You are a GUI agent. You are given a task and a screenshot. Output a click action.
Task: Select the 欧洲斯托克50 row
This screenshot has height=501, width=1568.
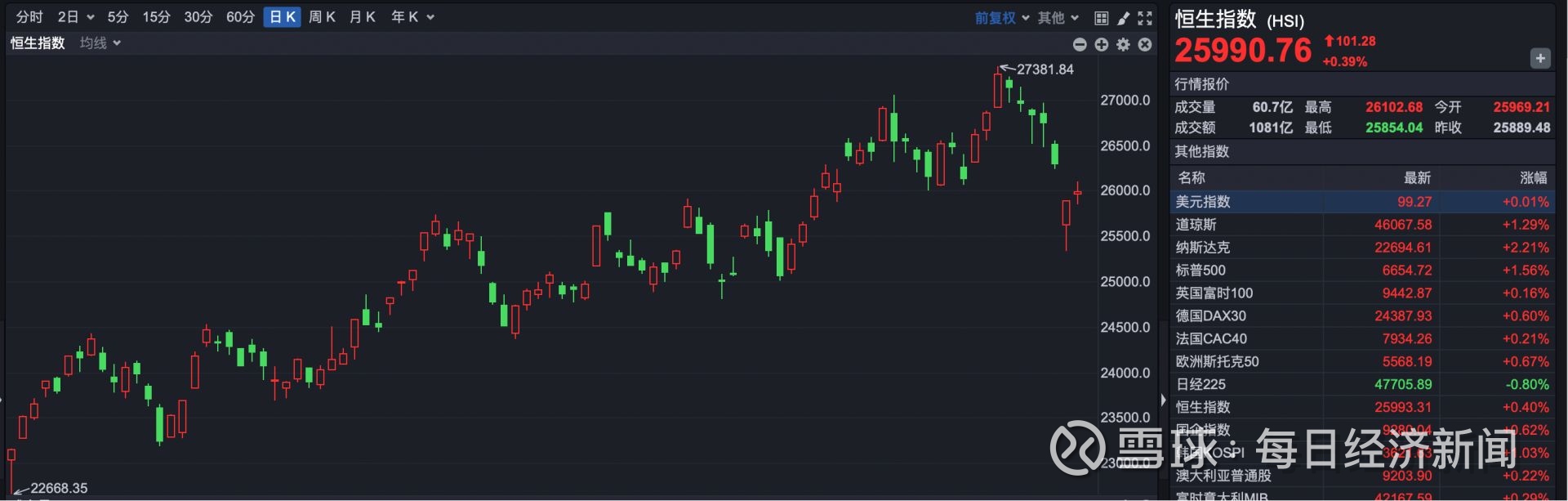pyautogui.click(x=1362, y=362)
